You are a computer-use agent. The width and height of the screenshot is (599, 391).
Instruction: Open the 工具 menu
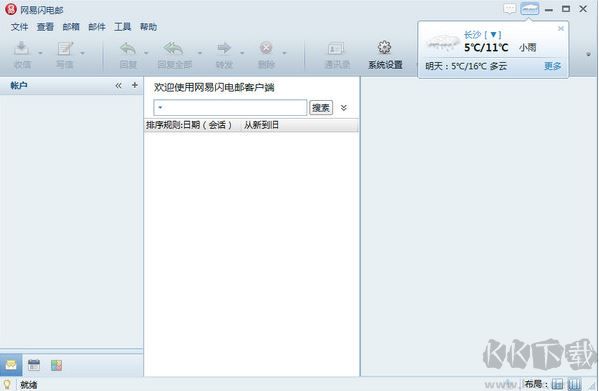123,27
